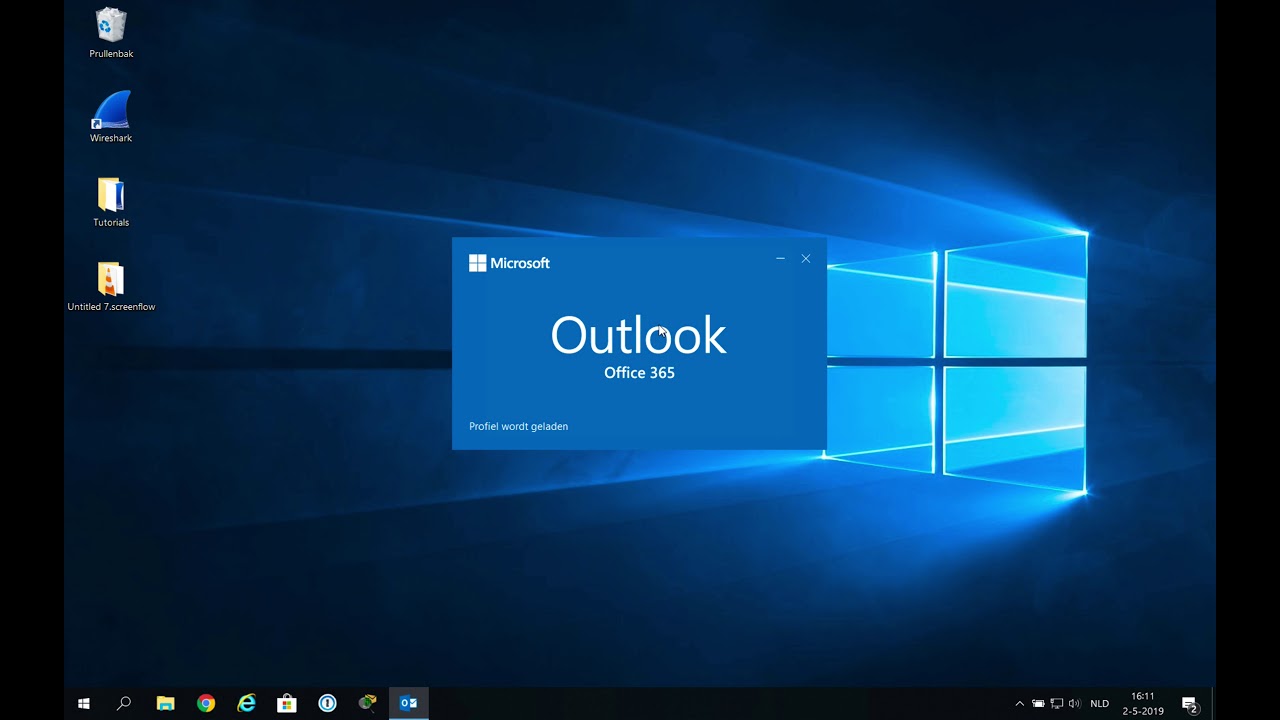Select the Wireshark desktop shortcut
Viewport: 1280px width, 720px height.
[x=111, y=117]
